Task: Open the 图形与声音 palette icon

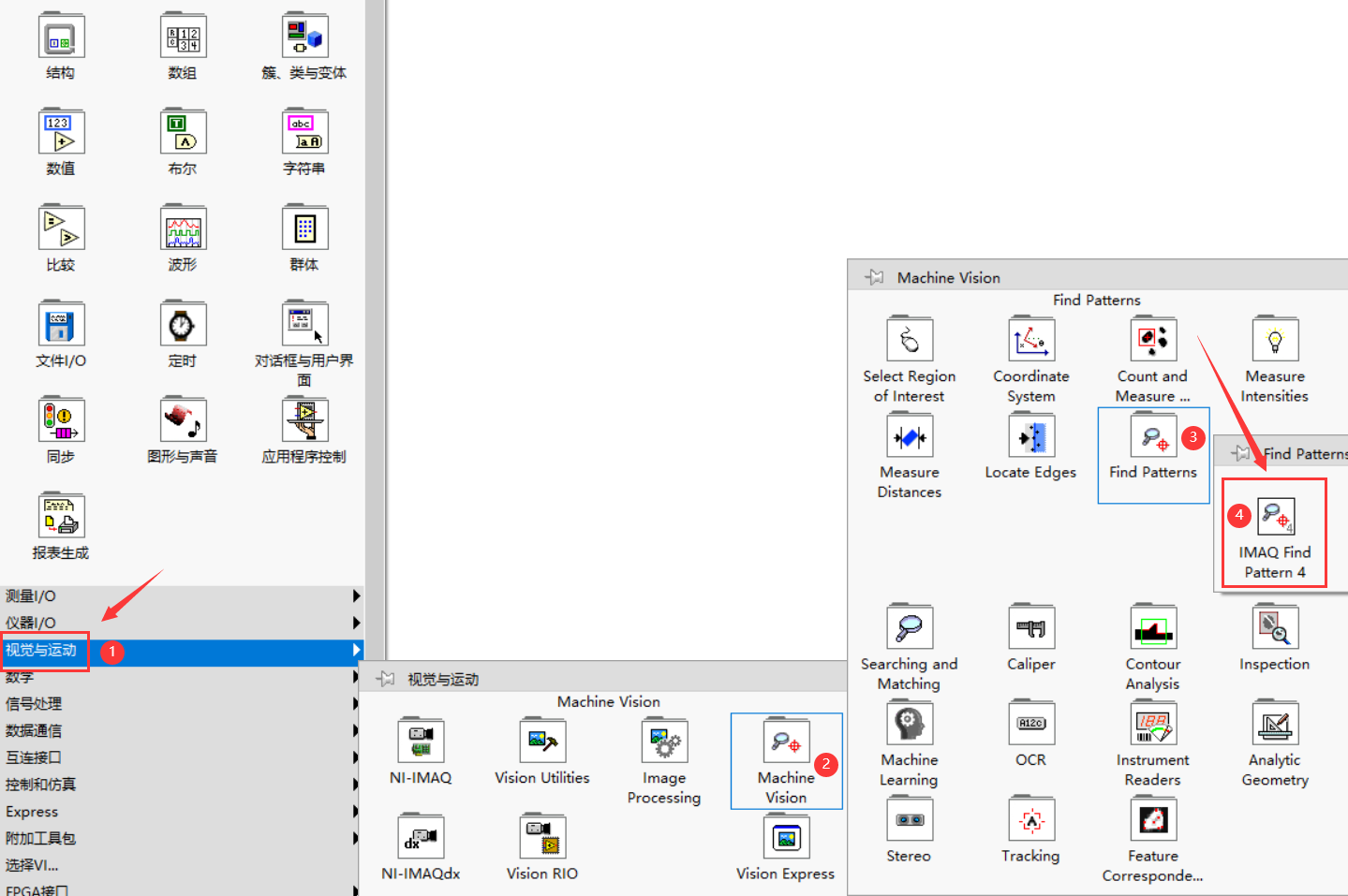Action: point(183,421)
